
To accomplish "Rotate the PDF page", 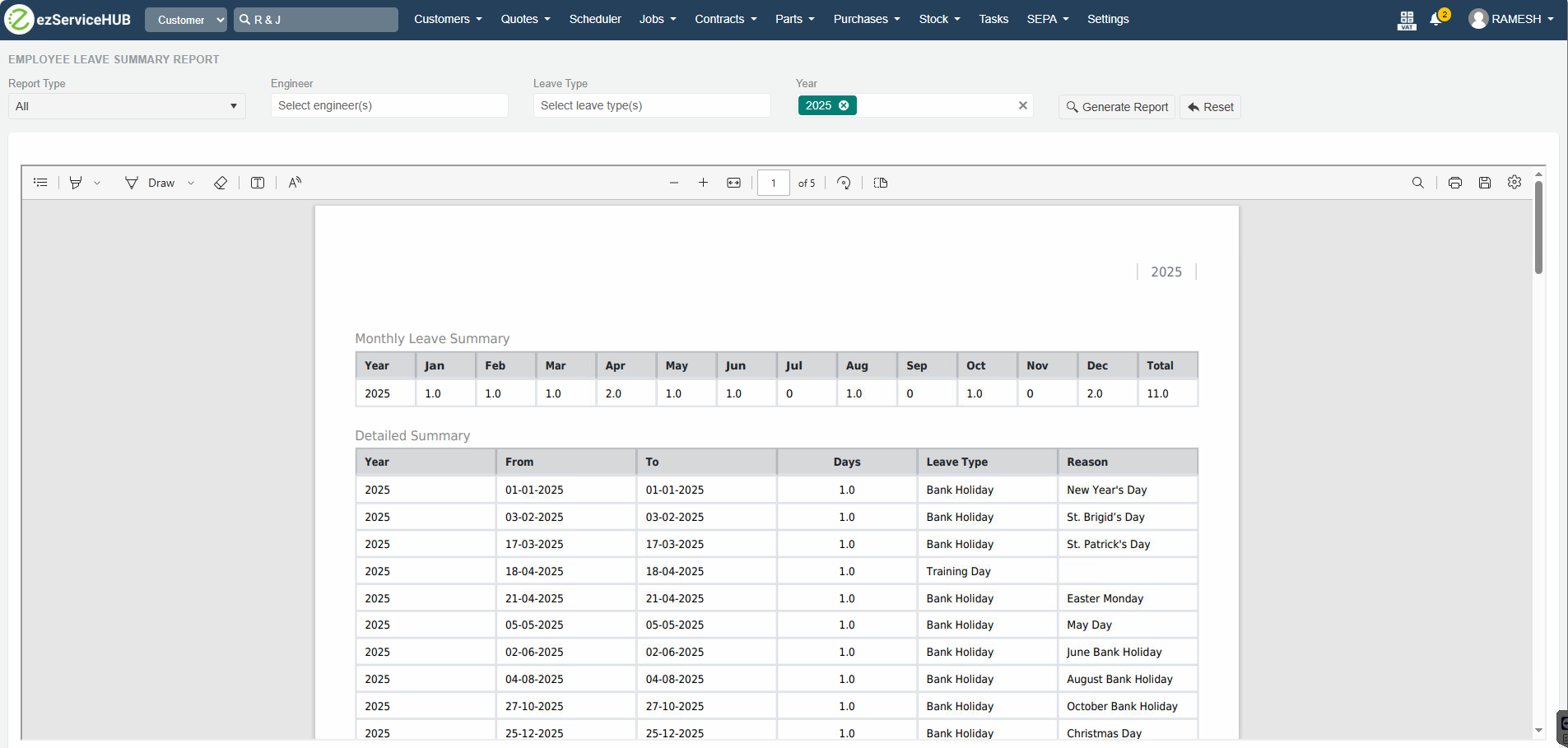I will 844,183.
